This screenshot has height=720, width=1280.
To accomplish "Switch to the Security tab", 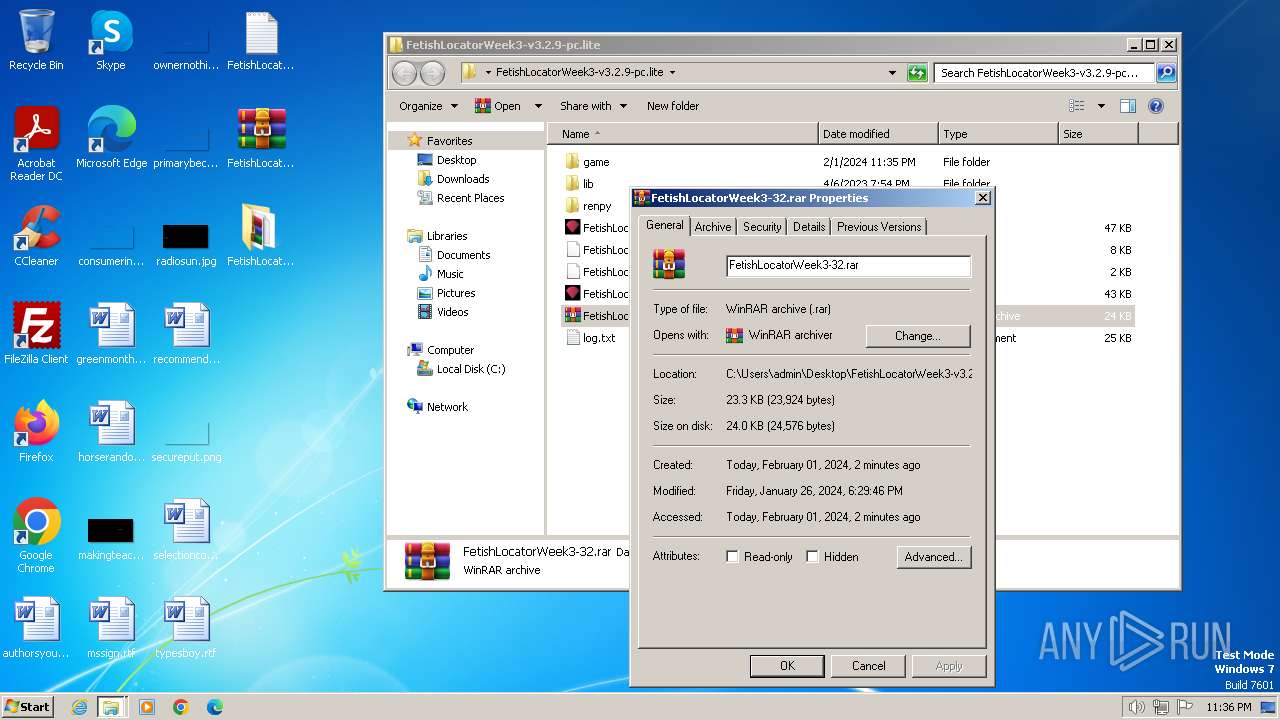I will point(762,227).
